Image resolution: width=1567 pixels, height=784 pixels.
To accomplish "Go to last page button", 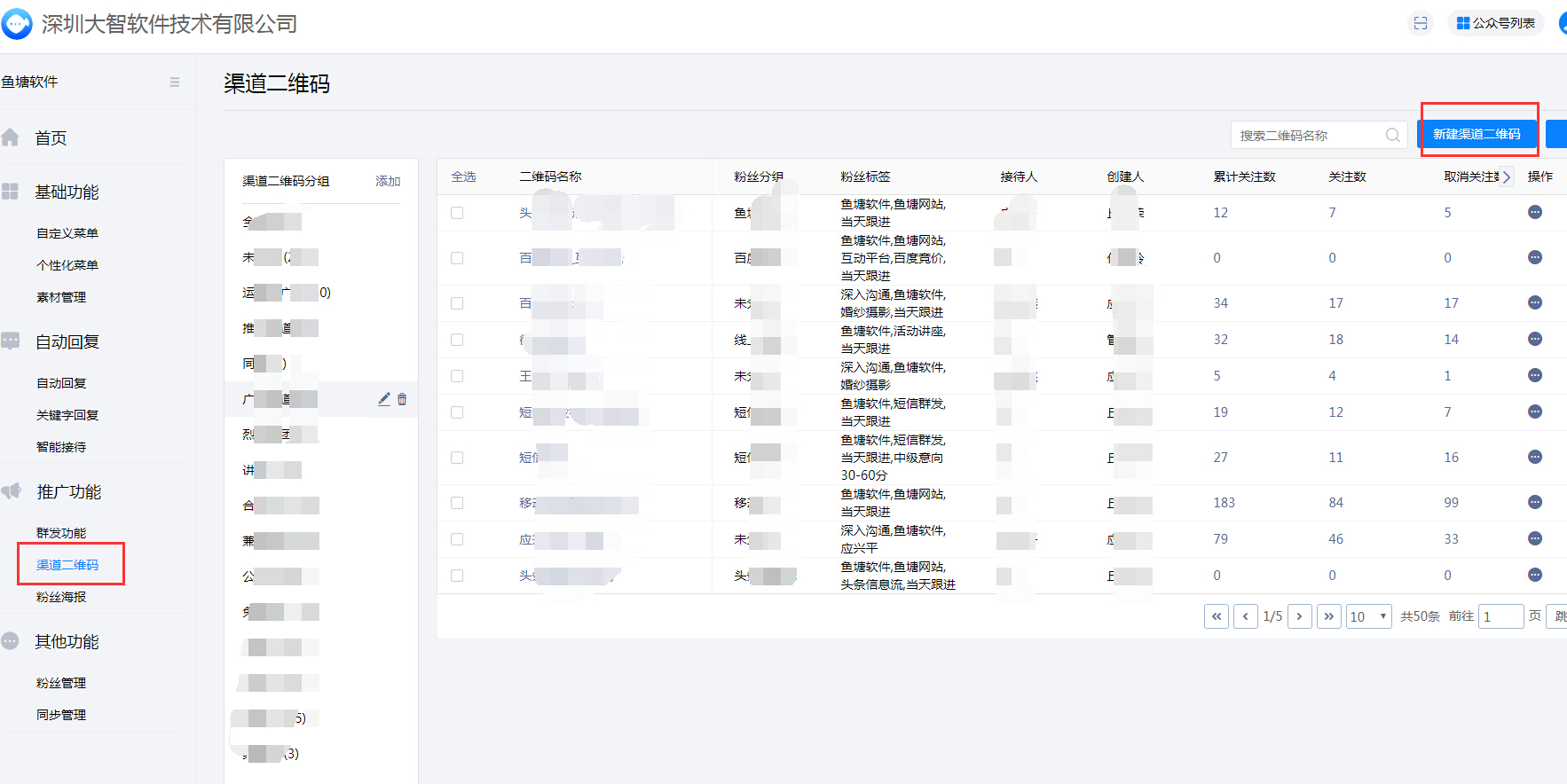I will point(1329,616).
